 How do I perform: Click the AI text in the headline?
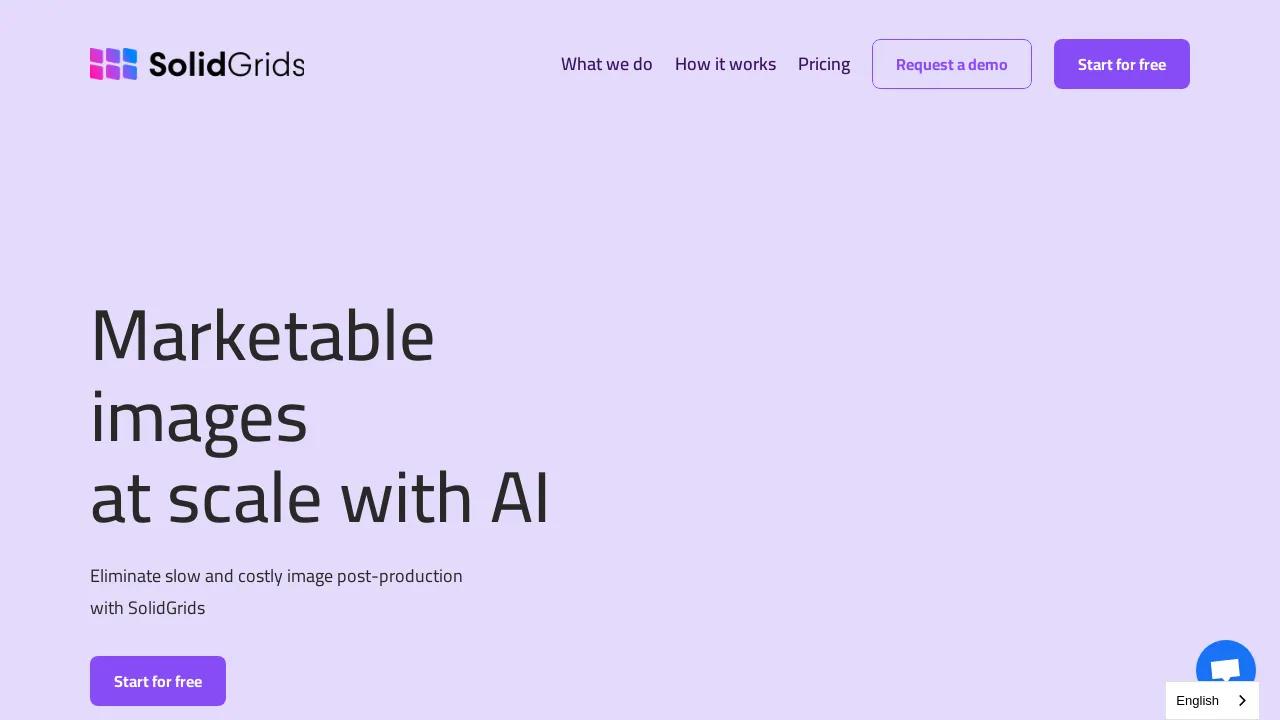point(520,498)
